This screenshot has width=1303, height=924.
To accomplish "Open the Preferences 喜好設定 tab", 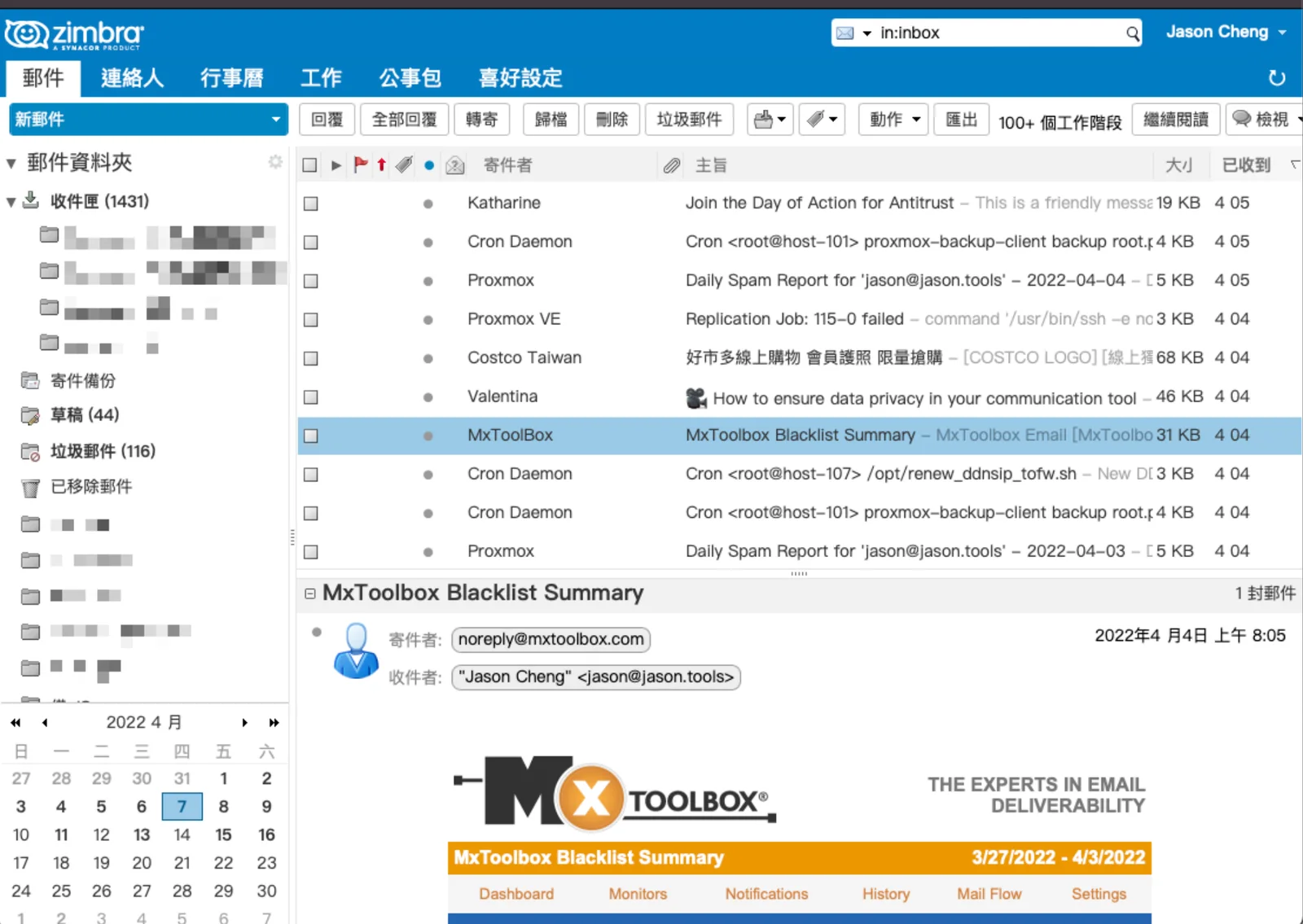I will [521, 78].
